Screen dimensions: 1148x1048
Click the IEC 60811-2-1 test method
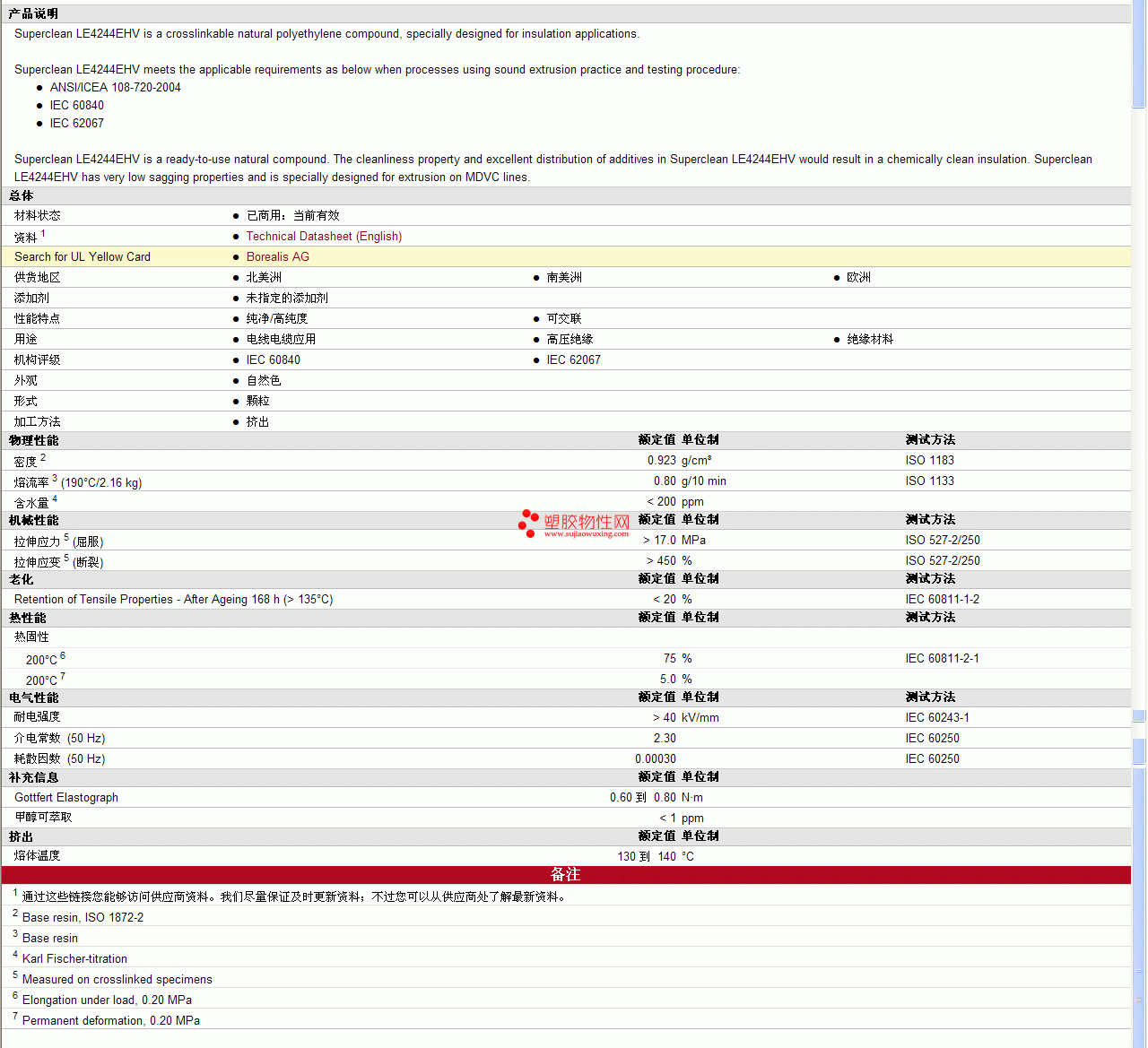(x=943, y=659)
